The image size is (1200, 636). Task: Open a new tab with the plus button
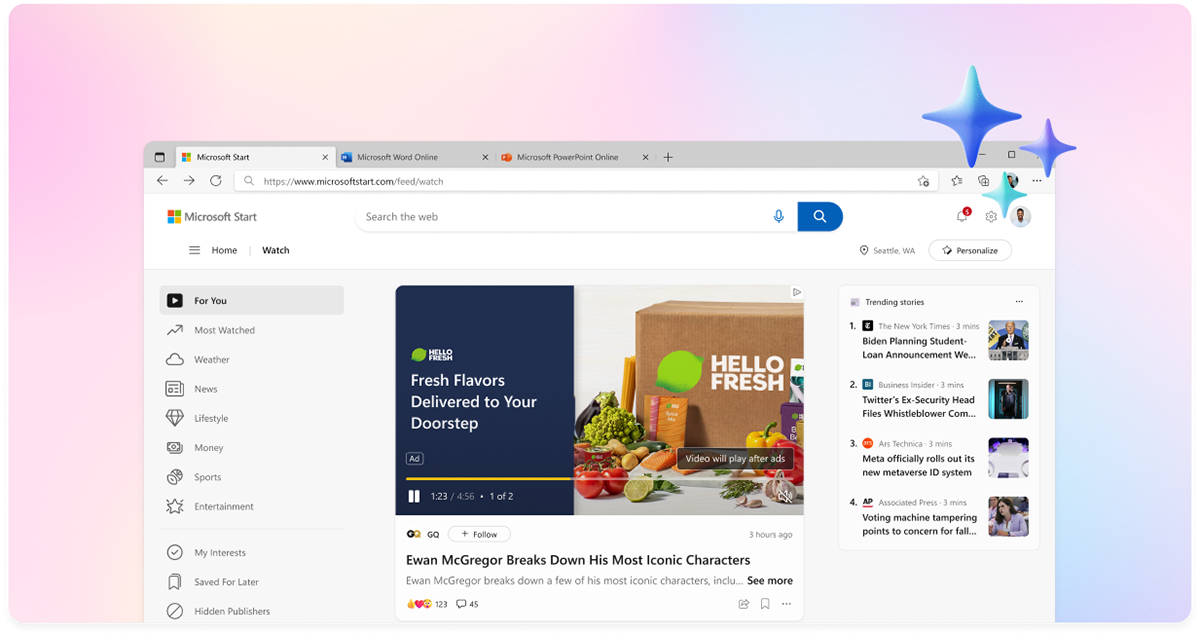tap(668, 157)
